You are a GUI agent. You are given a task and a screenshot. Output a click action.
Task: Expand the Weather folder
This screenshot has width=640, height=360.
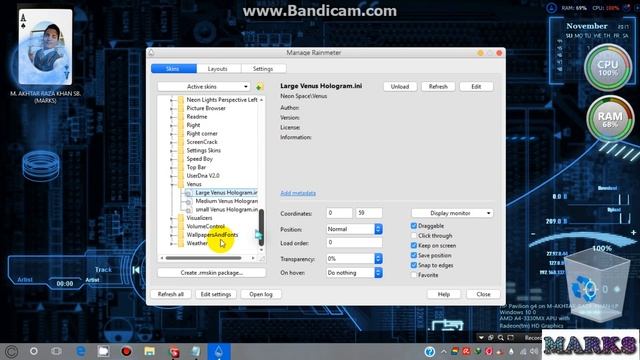click(171, 243)
